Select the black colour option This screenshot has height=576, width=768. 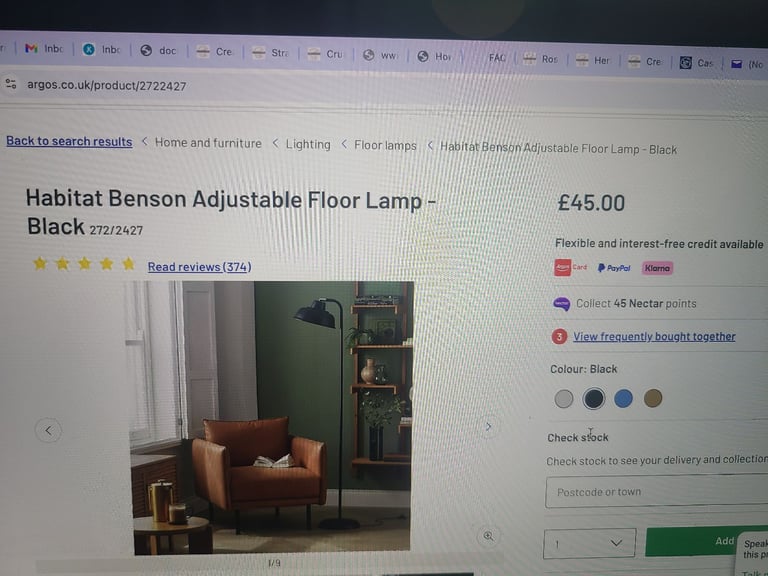[594, 399]
